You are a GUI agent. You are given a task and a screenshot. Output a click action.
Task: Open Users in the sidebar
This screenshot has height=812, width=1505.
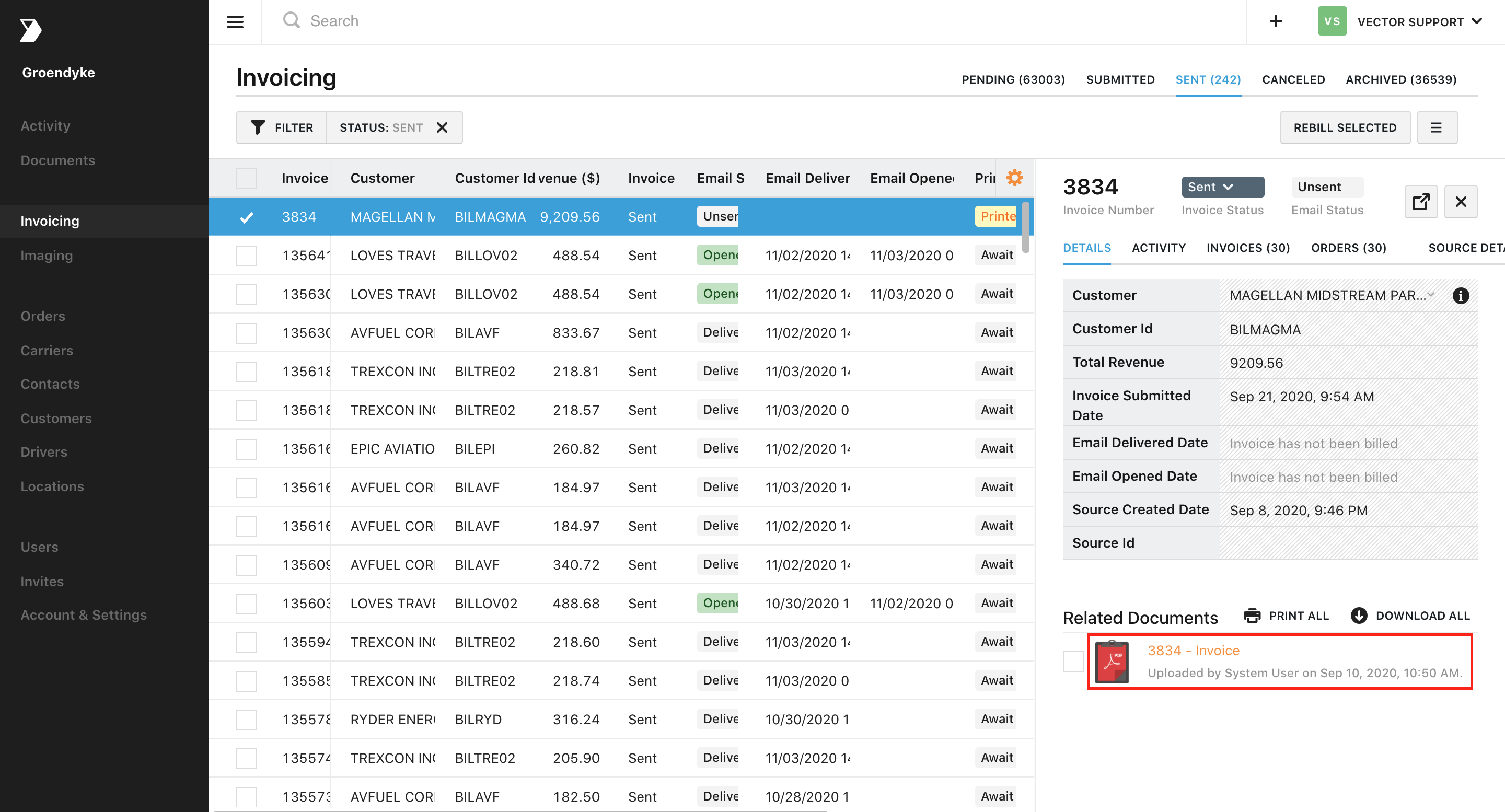39,547
